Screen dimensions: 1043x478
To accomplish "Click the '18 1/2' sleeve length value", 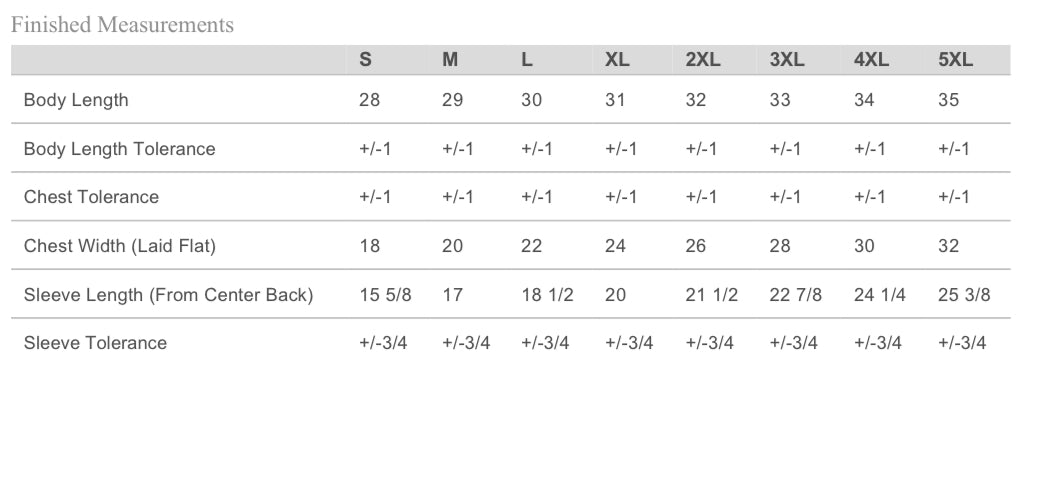I will tap(547, 295).
